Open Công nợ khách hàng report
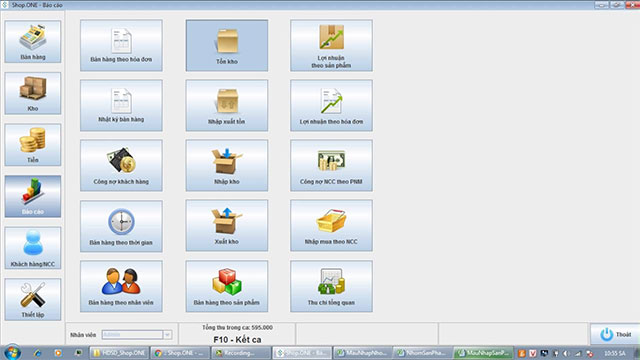 point(121,165)
